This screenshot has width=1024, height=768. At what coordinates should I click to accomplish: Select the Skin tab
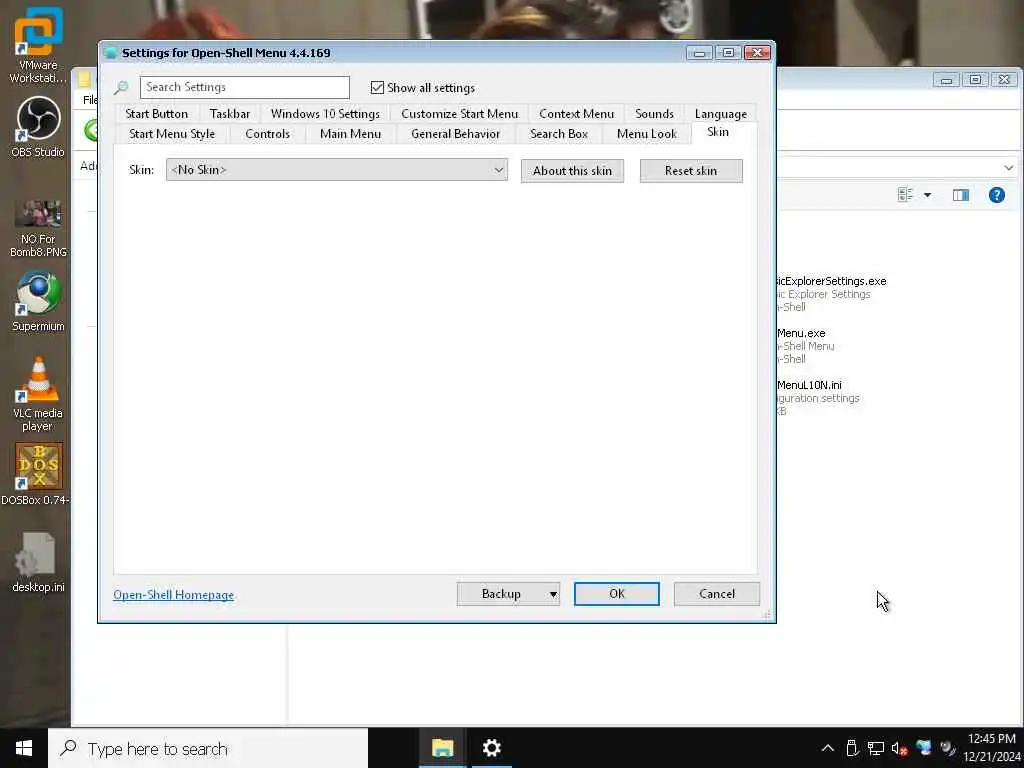[718, 133]
